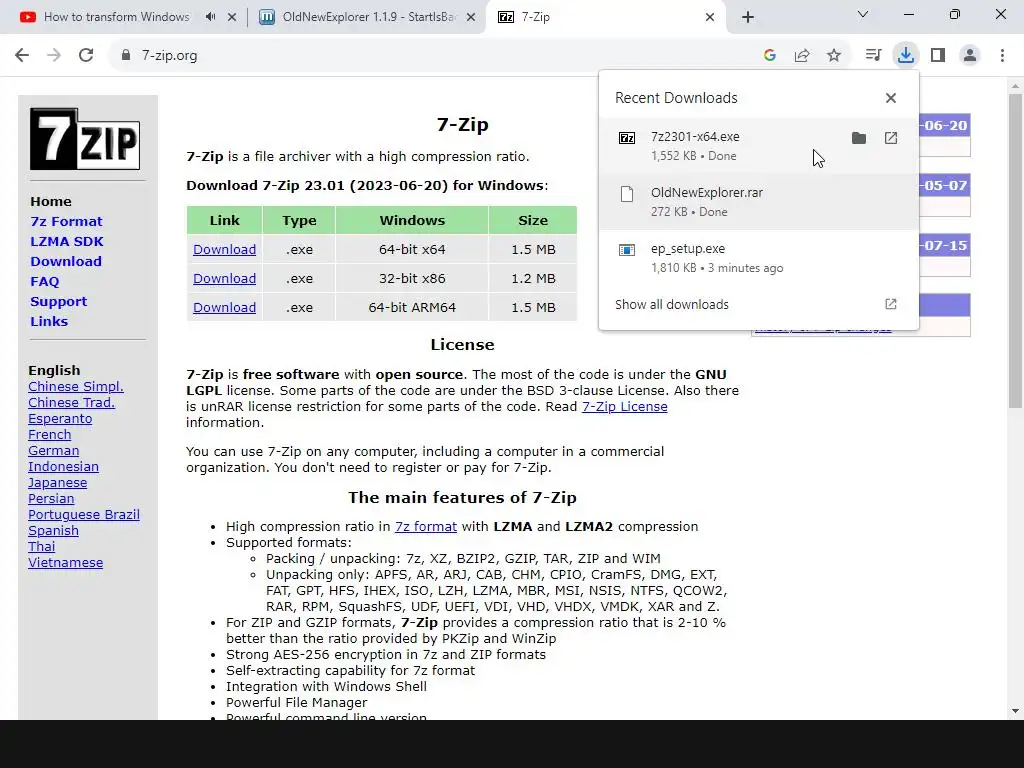Close the OldNewExplorer tab

(x=471, y=17)
